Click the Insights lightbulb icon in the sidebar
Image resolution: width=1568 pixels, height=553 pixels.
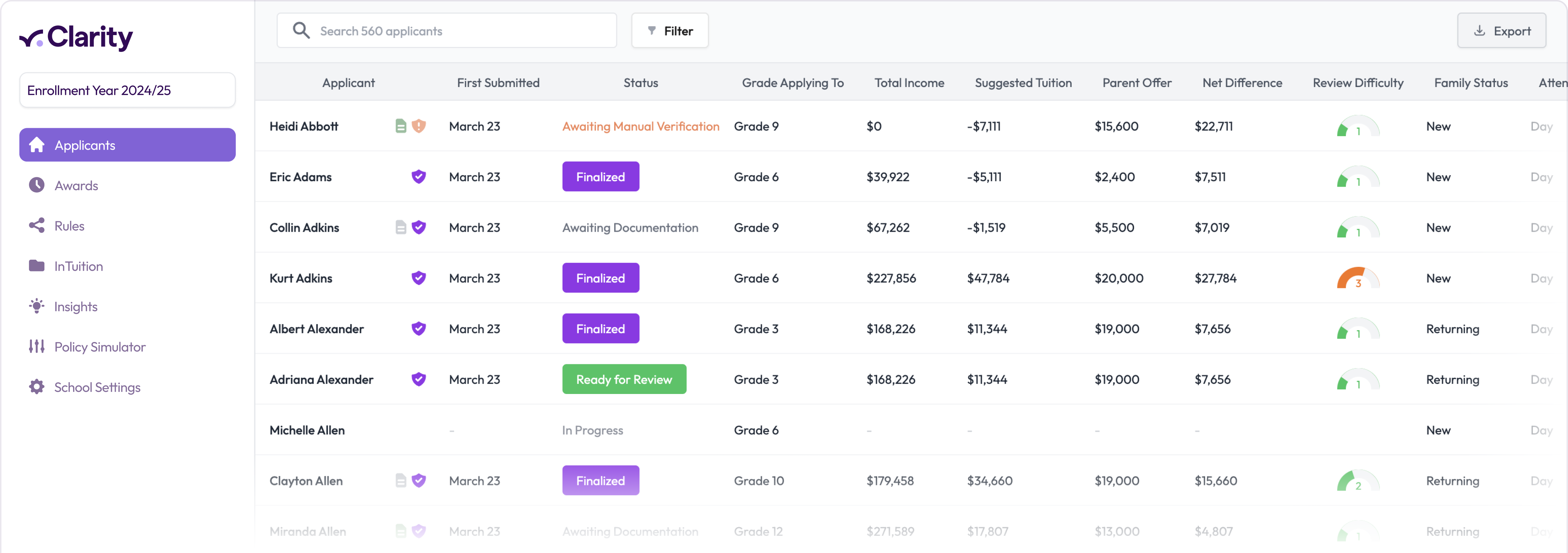coord(37,306)
